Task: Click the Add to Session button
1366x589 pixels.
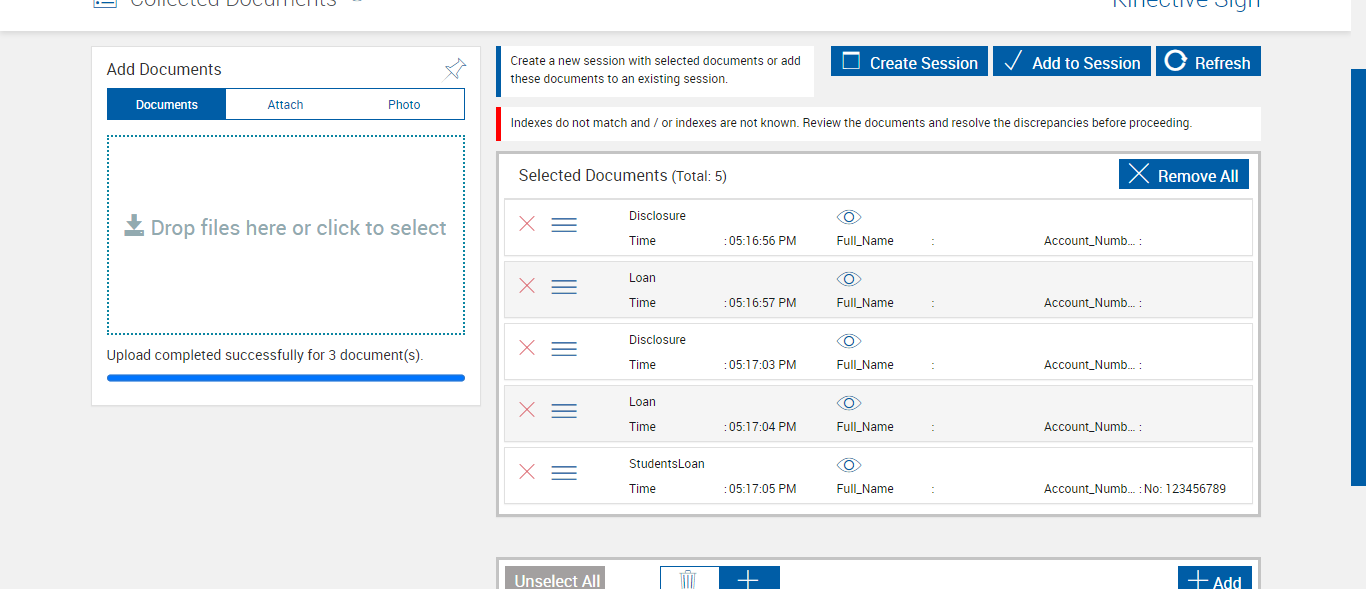Action: coord(1071,62)
